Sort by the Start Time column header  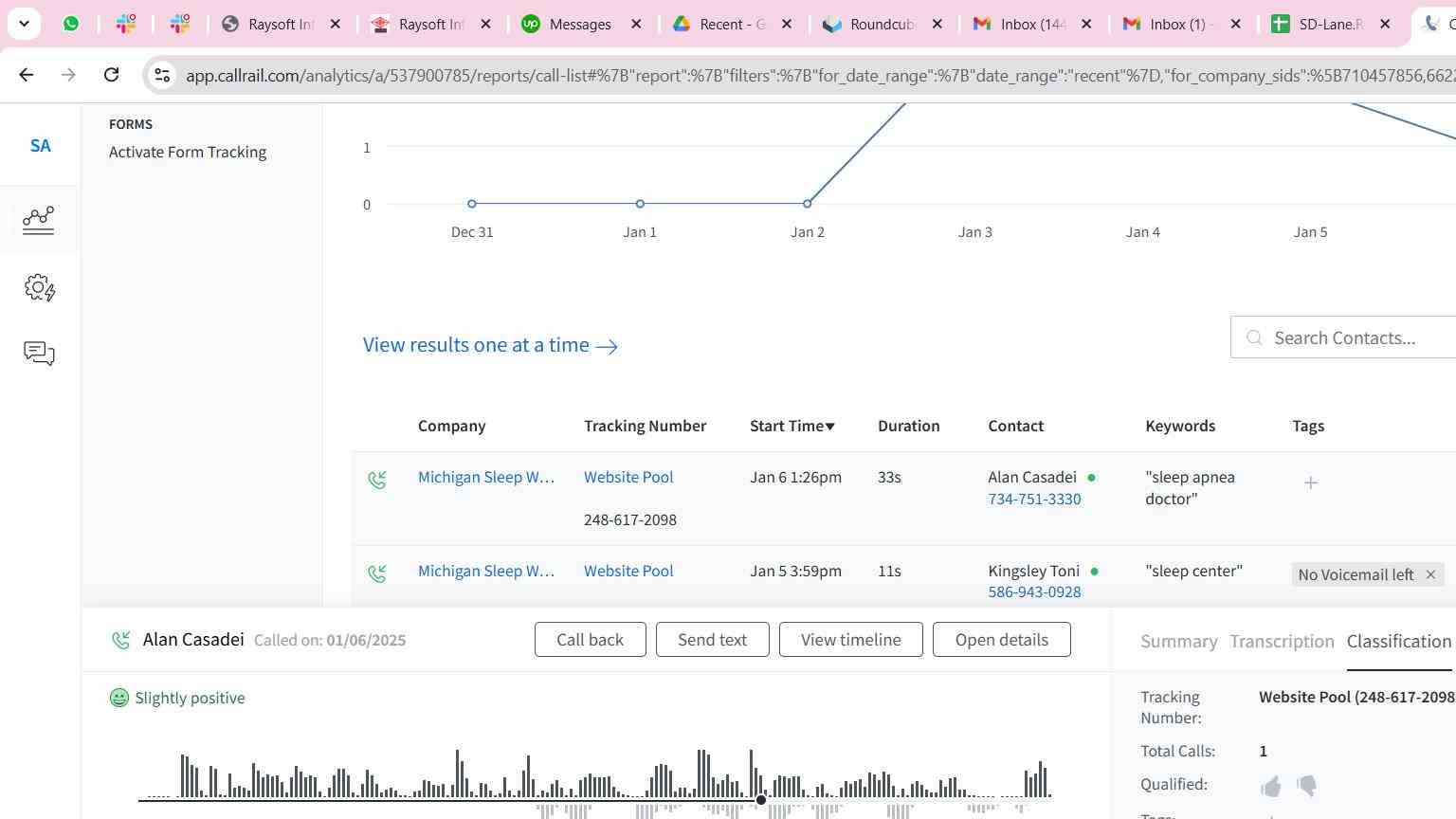click(792, 427)
